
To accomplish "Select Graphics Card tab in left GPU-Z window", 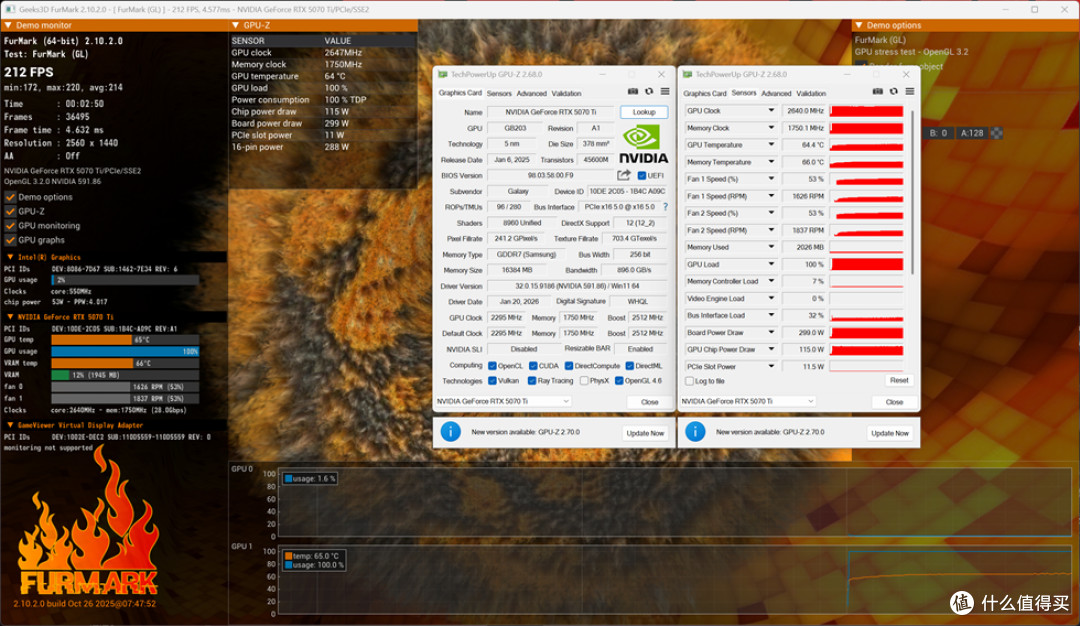I will (x=460, y=93).
